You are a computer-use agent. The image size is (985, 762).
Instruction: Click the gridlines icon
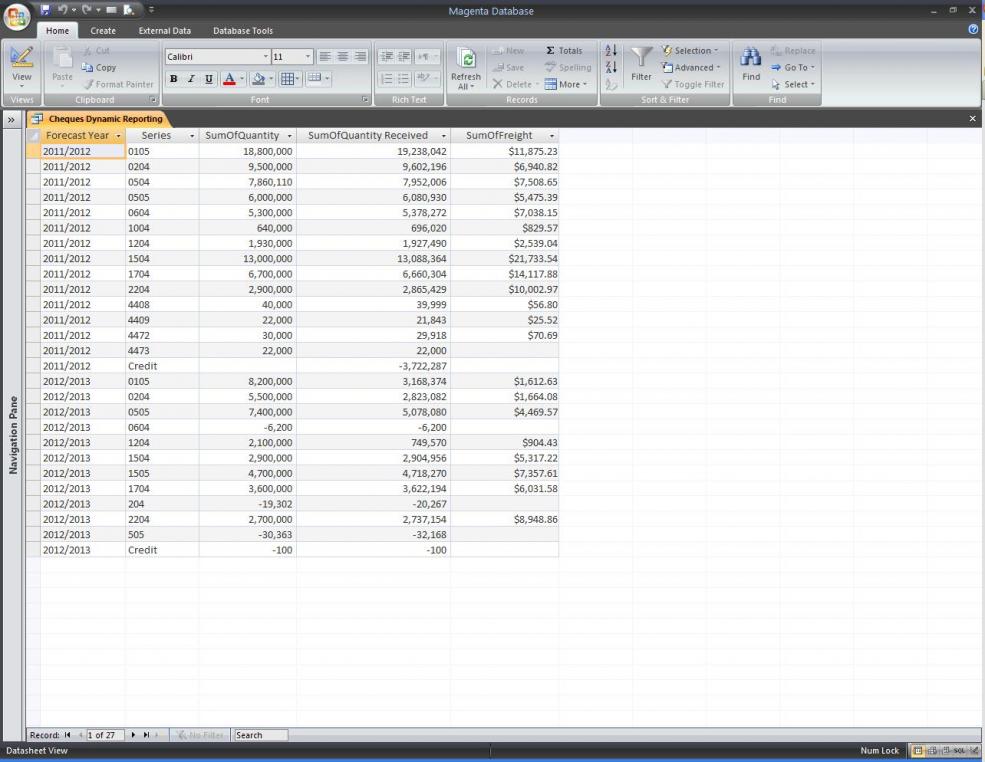[287, 79]
